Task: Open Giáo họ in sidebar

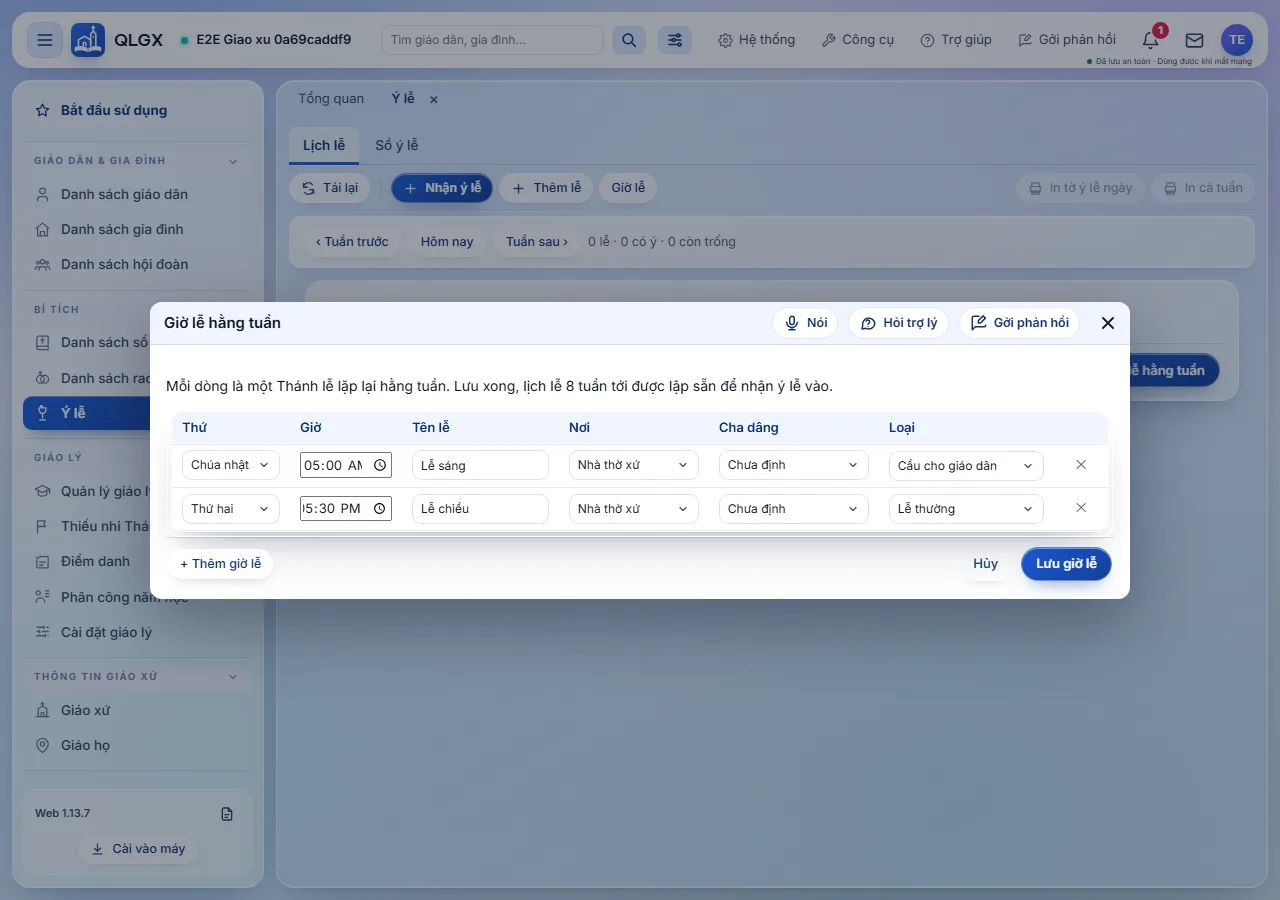Action: (x=136, y=745)
